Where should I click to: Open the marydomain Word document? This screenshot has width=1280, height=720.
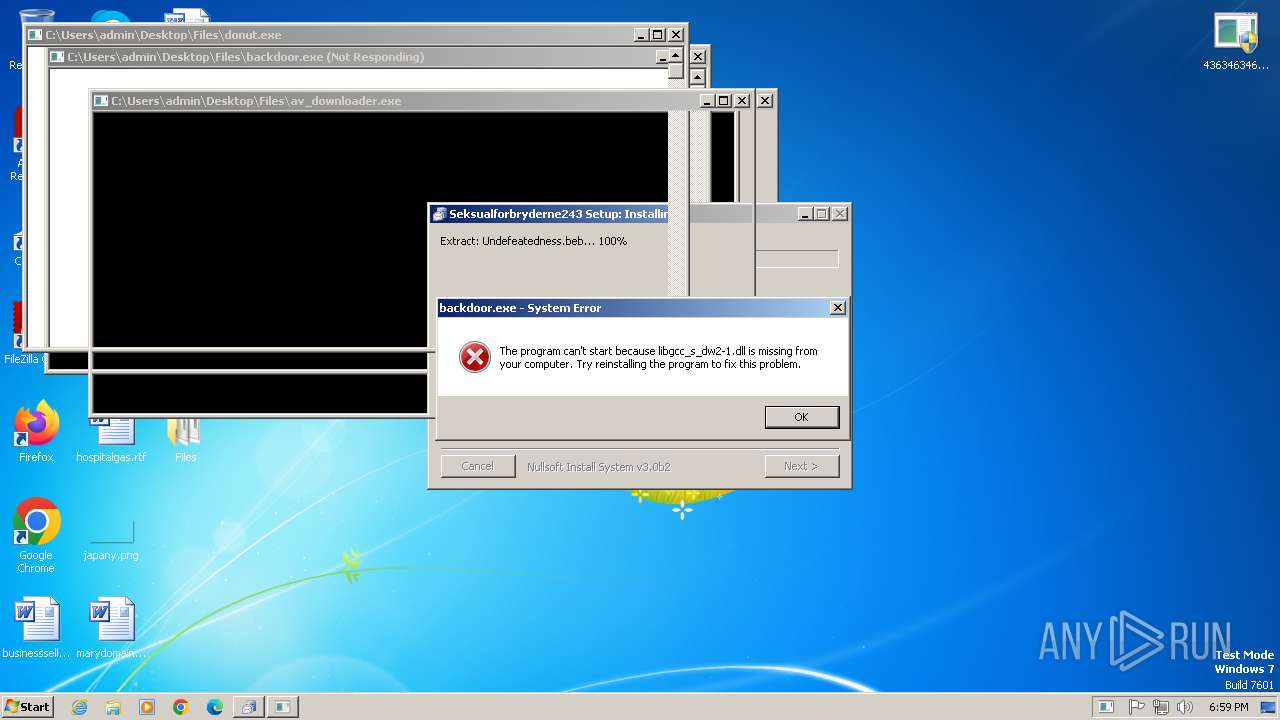click(x=111, y=628)
